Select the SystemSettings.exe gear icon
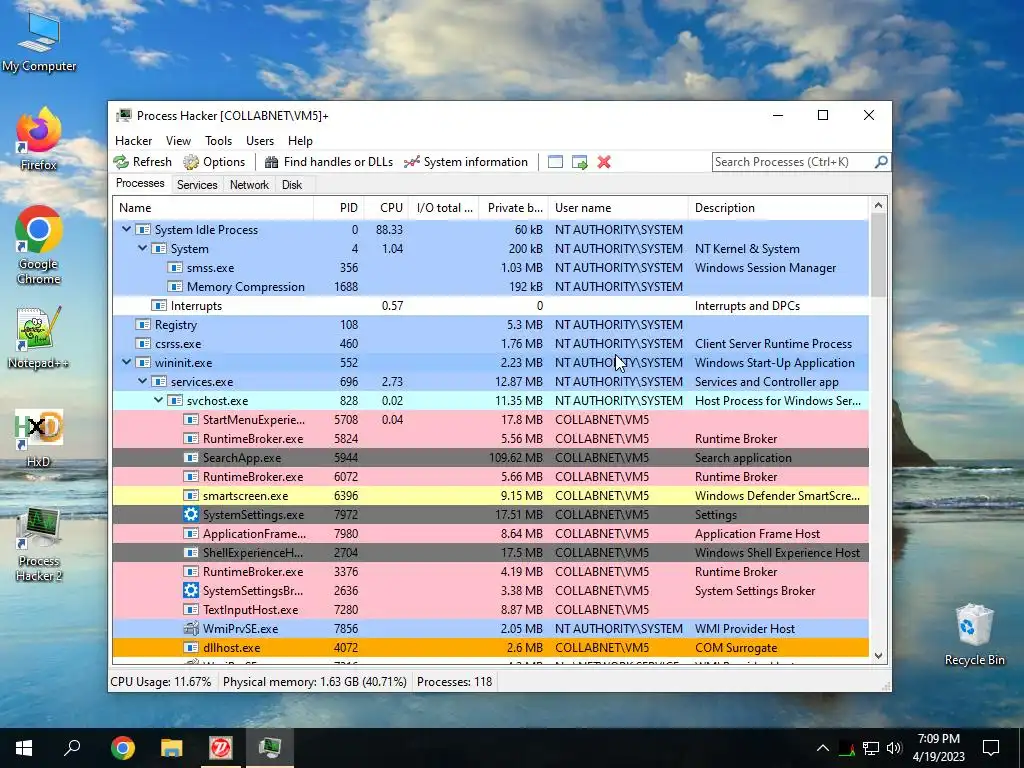This screenshot has height=768, width=1024. (x=191, y=514)
